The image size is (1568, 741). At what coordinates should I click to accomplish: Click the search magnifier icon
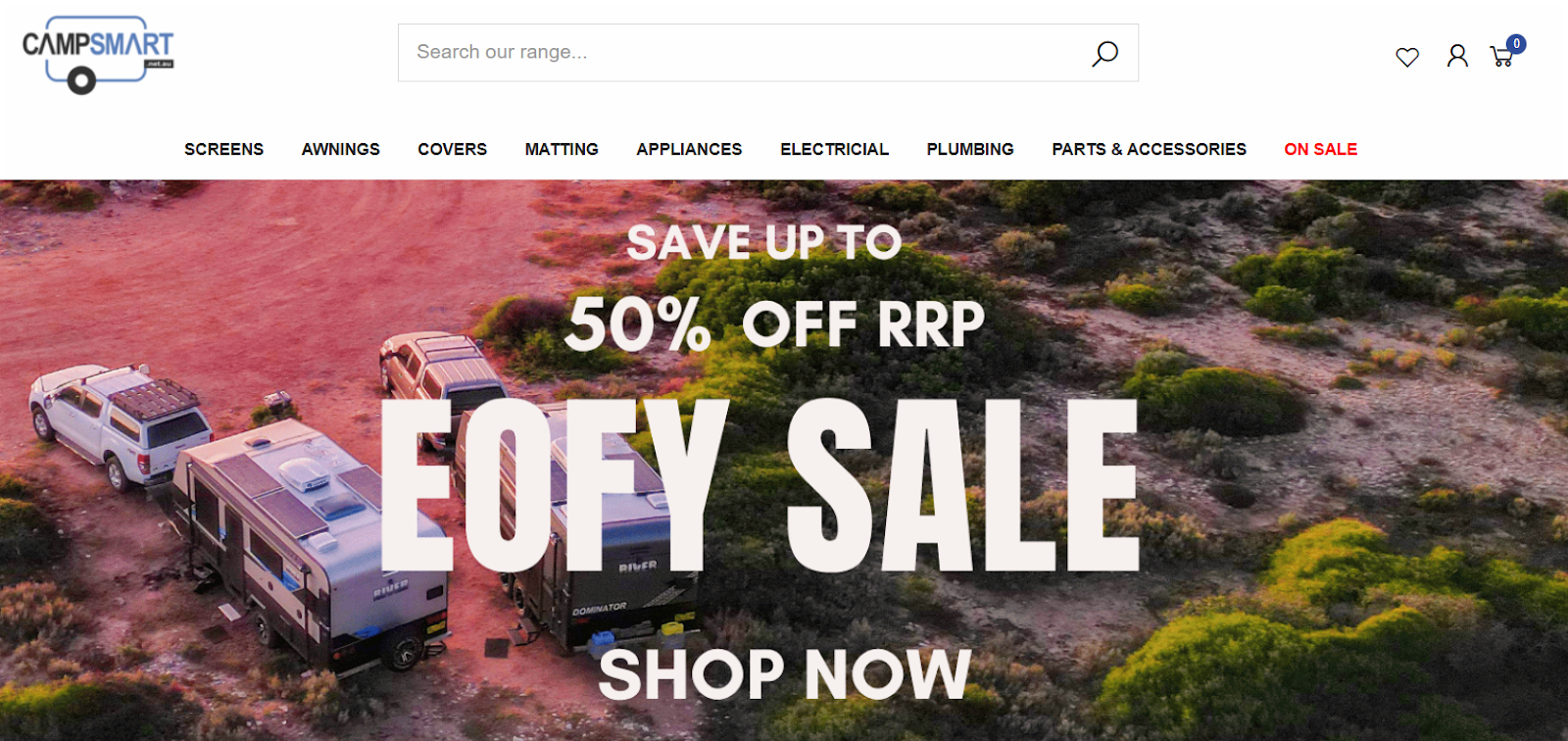(x=1104, y=53)
